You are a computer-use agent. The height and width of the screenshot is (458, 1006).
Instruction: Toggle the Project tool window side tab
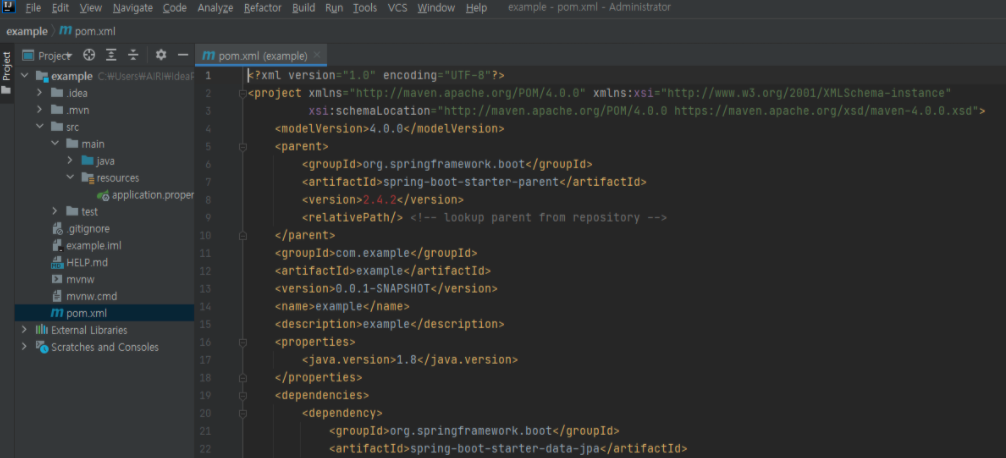(6, 72)
